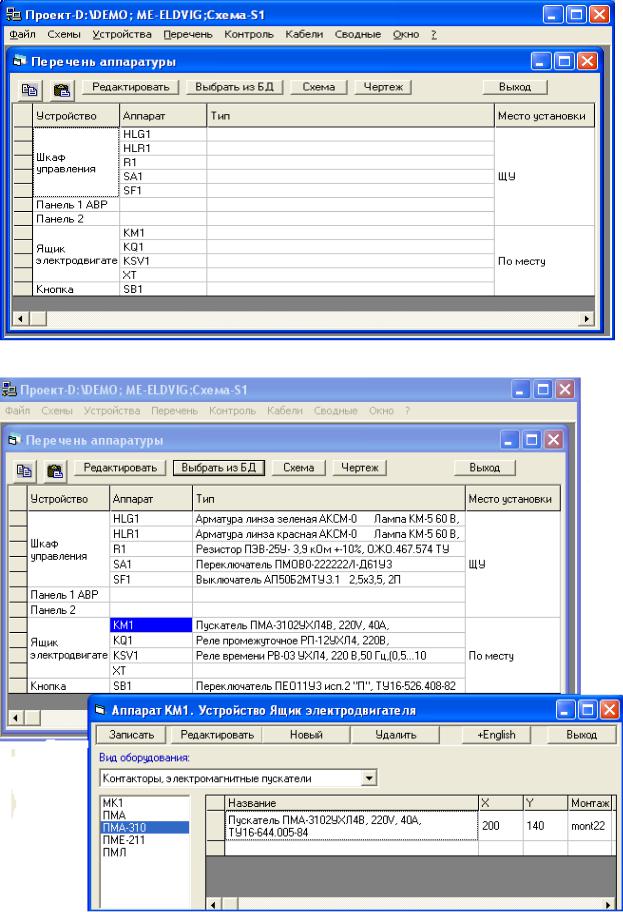
Task: Click the right scroll arrow in the top window
Action: (586, 319)
